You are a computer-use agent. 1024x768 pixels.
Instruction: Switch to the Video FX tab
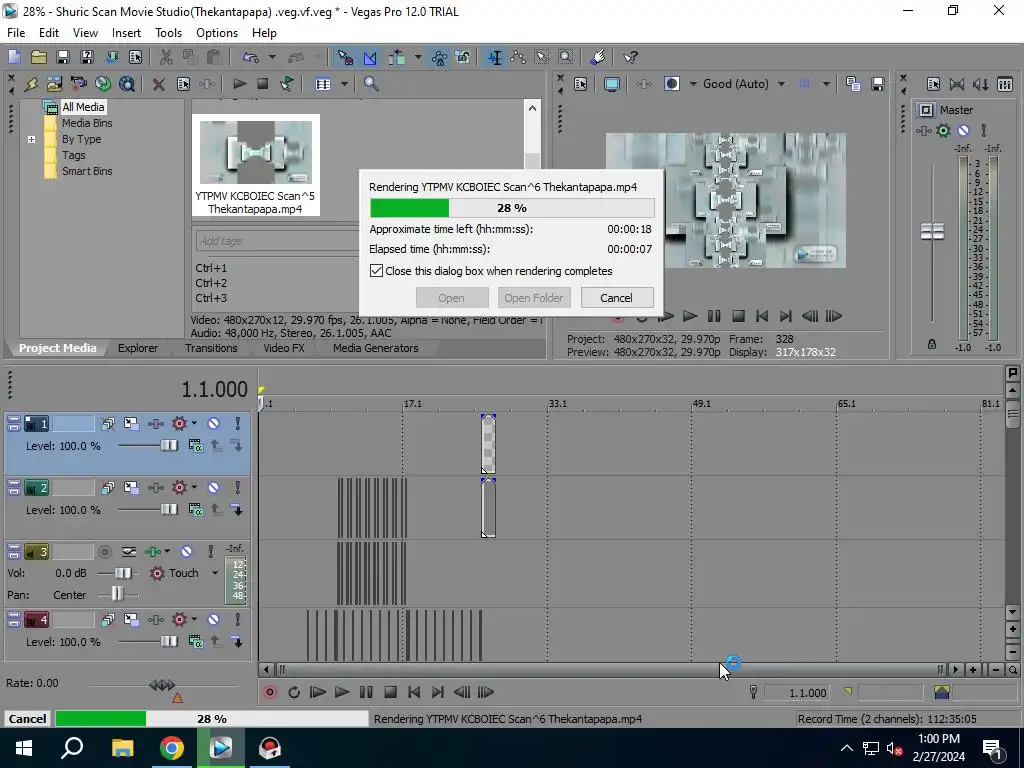[283, 348]
